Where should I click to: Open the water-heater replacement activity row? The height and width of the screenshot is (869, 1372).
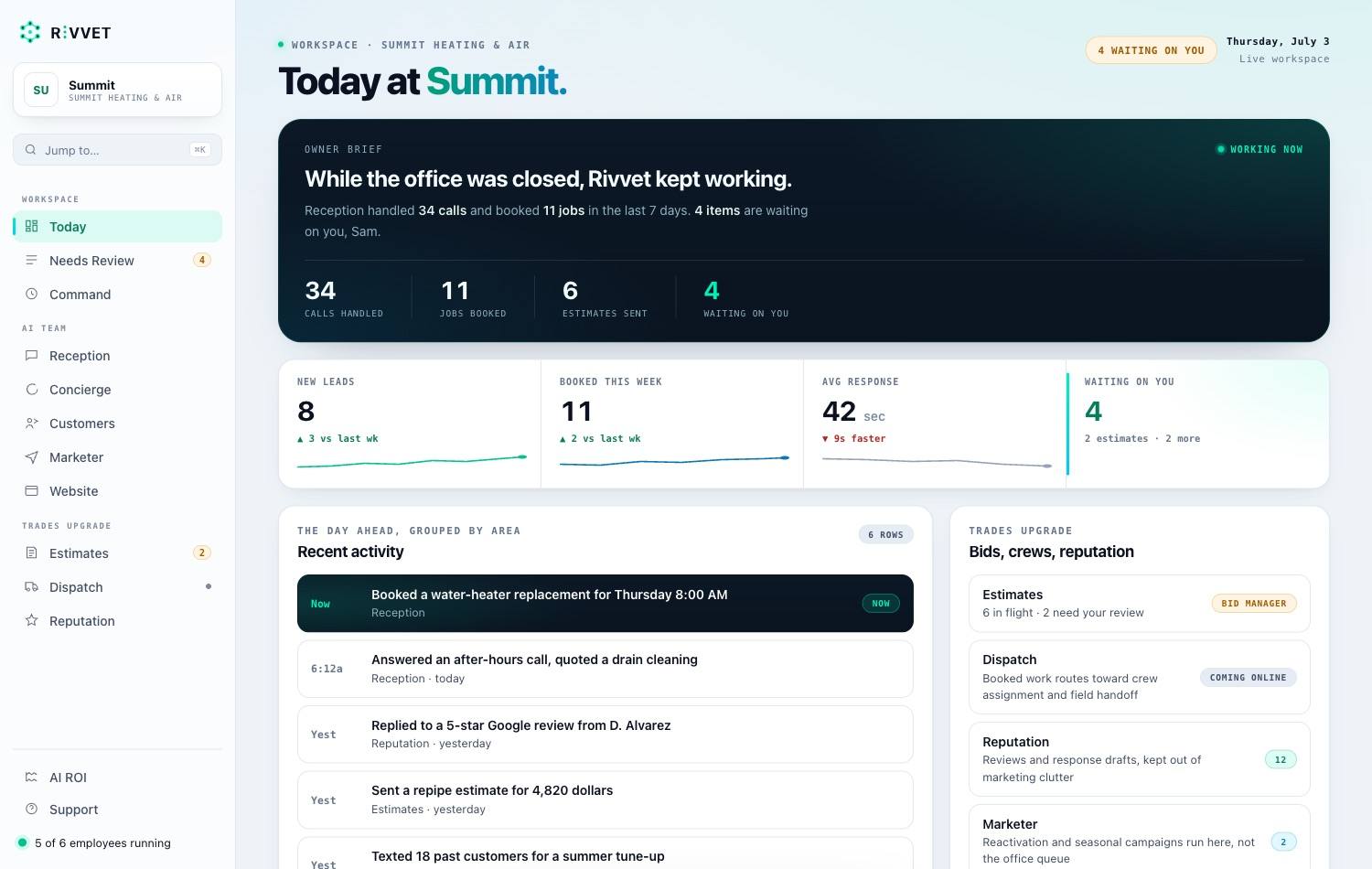606,603
